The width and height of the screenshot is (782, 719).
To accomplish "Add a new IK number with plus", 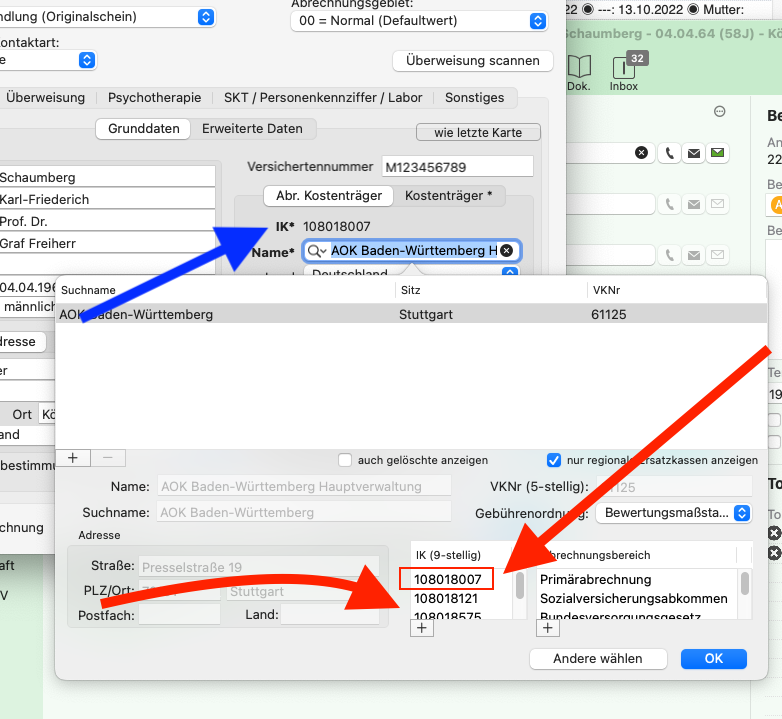I will click(x=422, y=628).
